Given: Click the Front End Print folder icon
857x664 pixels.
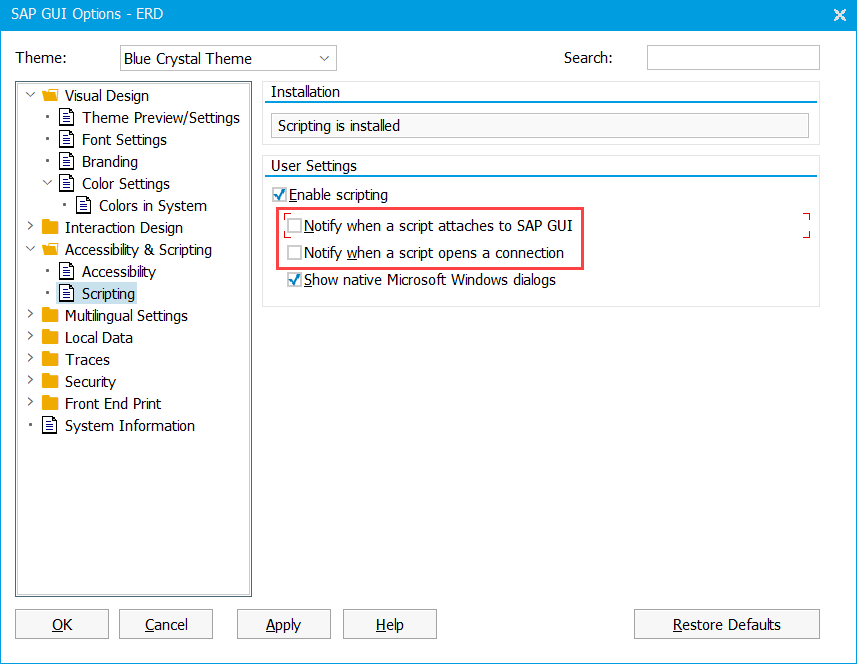Looking at the screenshot, I should pos(50,403).
